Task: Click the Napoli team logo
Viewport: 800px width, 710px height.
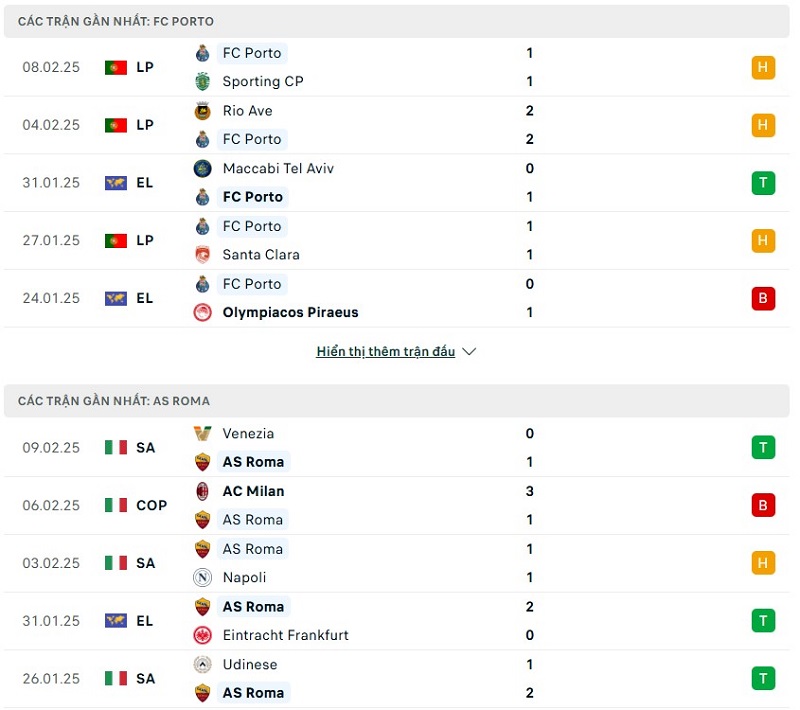Action: tap(203, 578)
